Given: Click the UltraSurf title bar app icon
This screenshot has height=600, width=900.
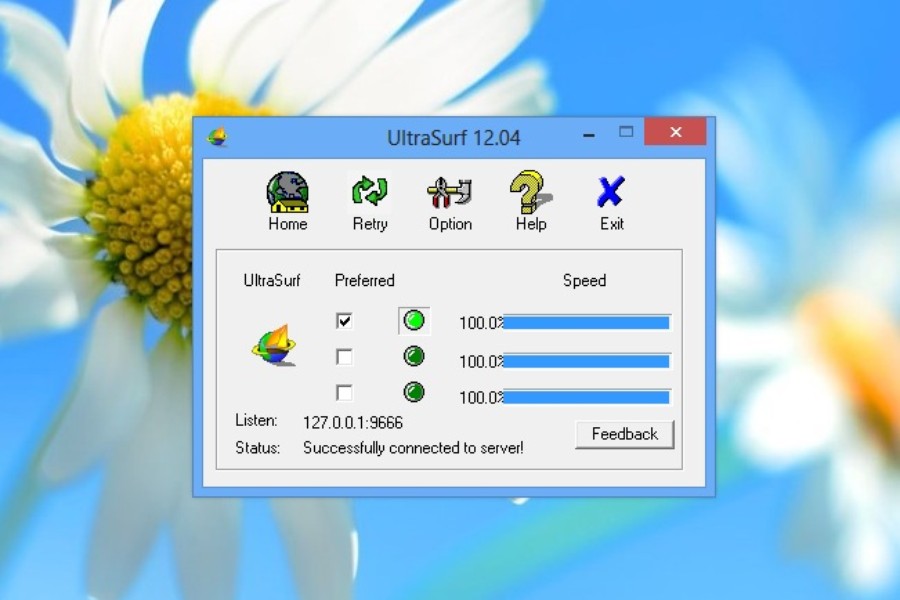Looking at the screenshot, I should (x=216, y=137).
